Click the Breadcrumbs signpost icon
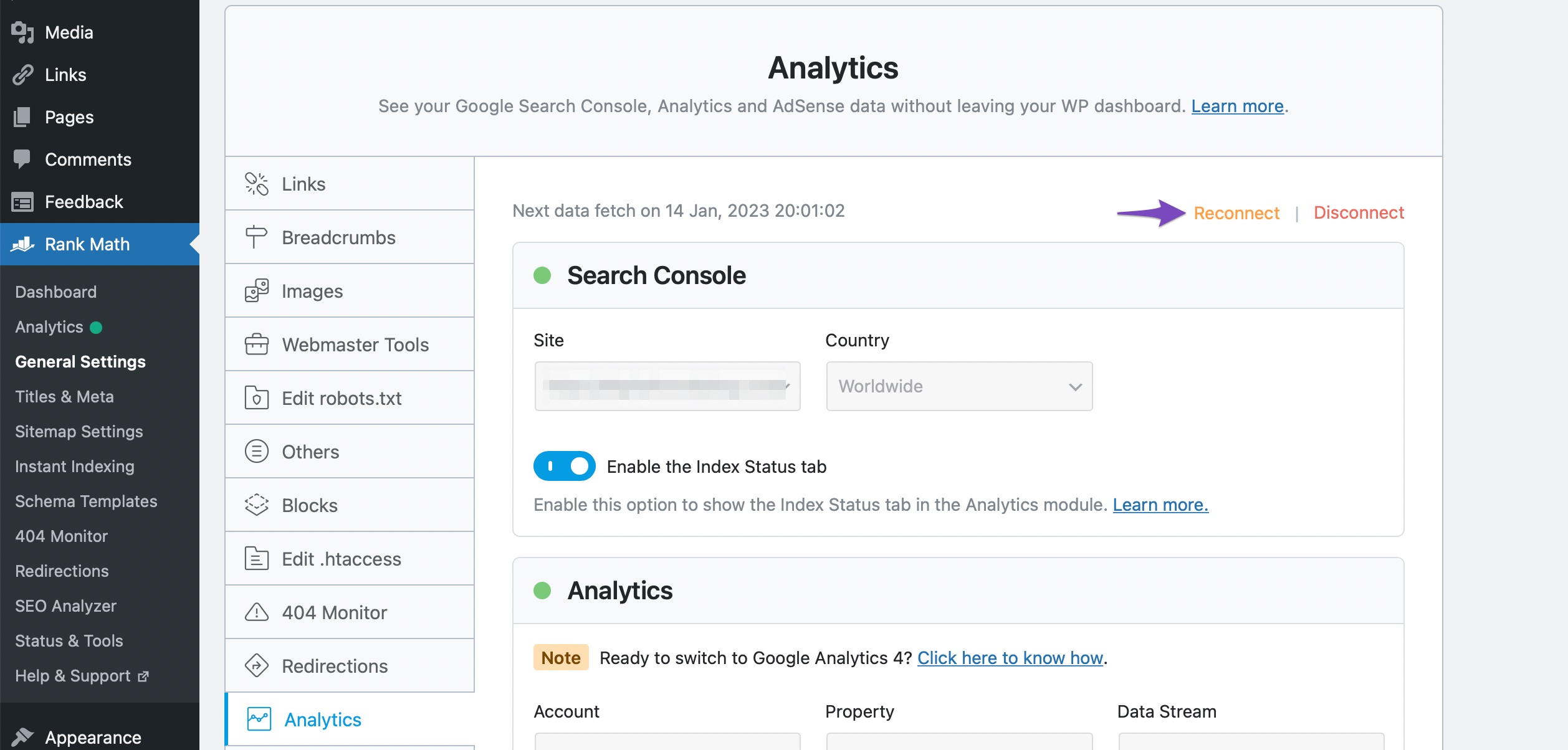This screenshot has height=750, width=1568. click(x=256, y=237)
